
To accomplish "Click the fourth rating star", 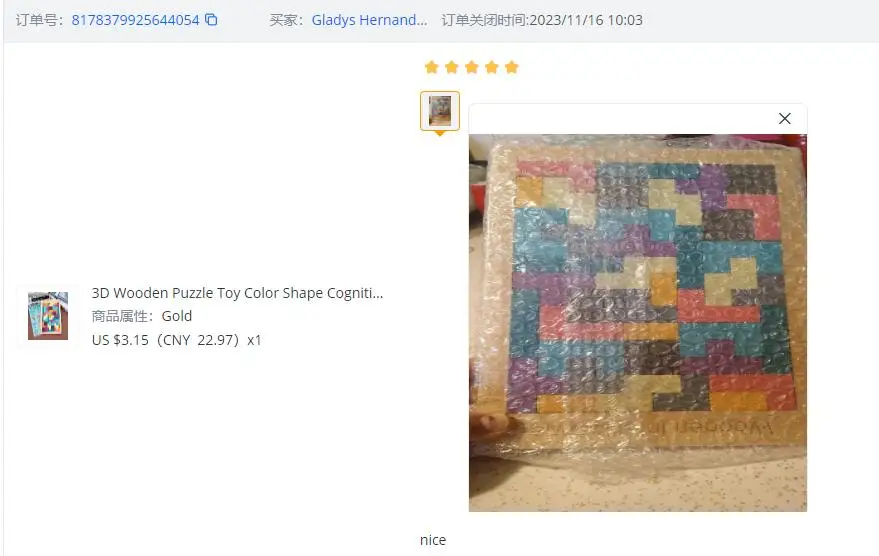I will click(x=492, y=67).
